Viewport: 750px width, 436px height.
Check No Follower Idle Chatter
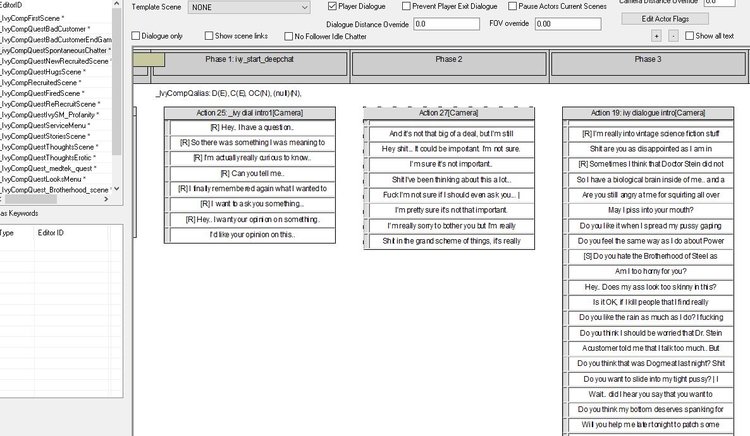tap(288, 36)
